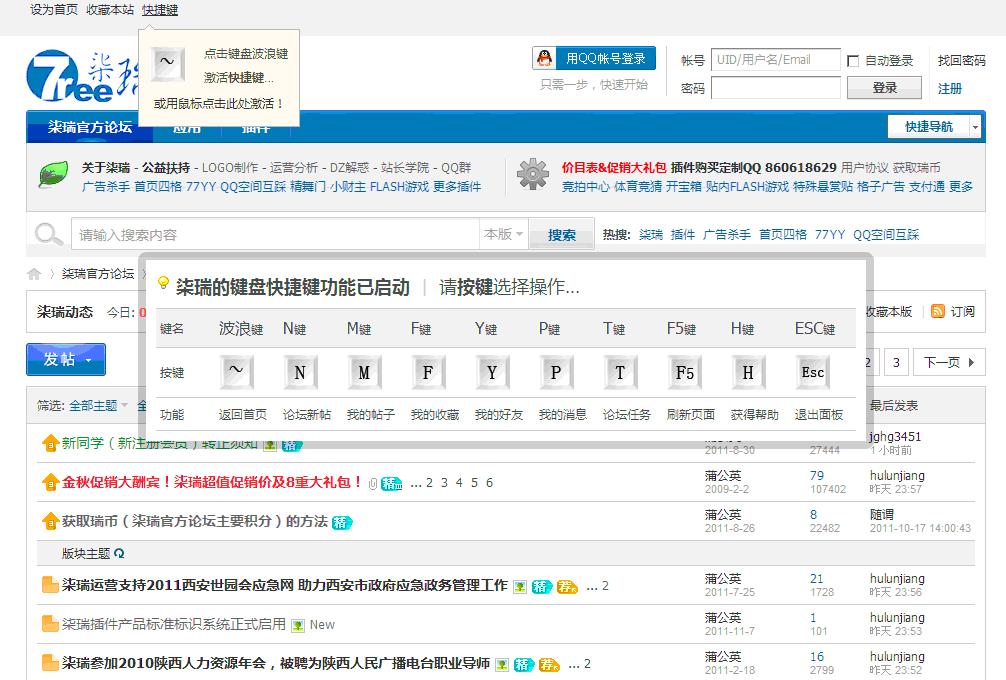Click the magnifier search icon

click(x=48, y=234)
